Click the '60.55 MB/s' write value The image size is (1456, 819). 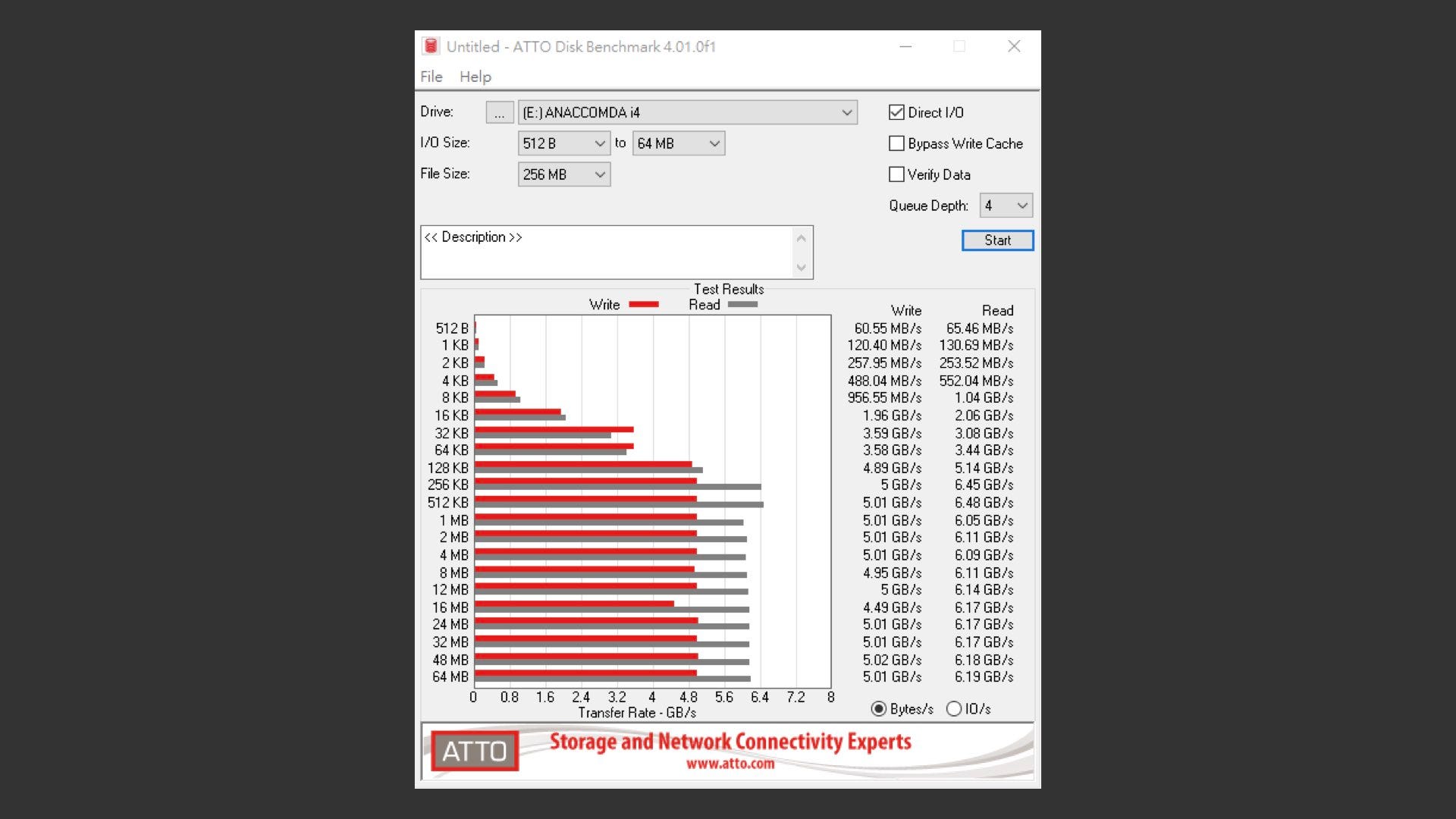click(x=888, y=328)
